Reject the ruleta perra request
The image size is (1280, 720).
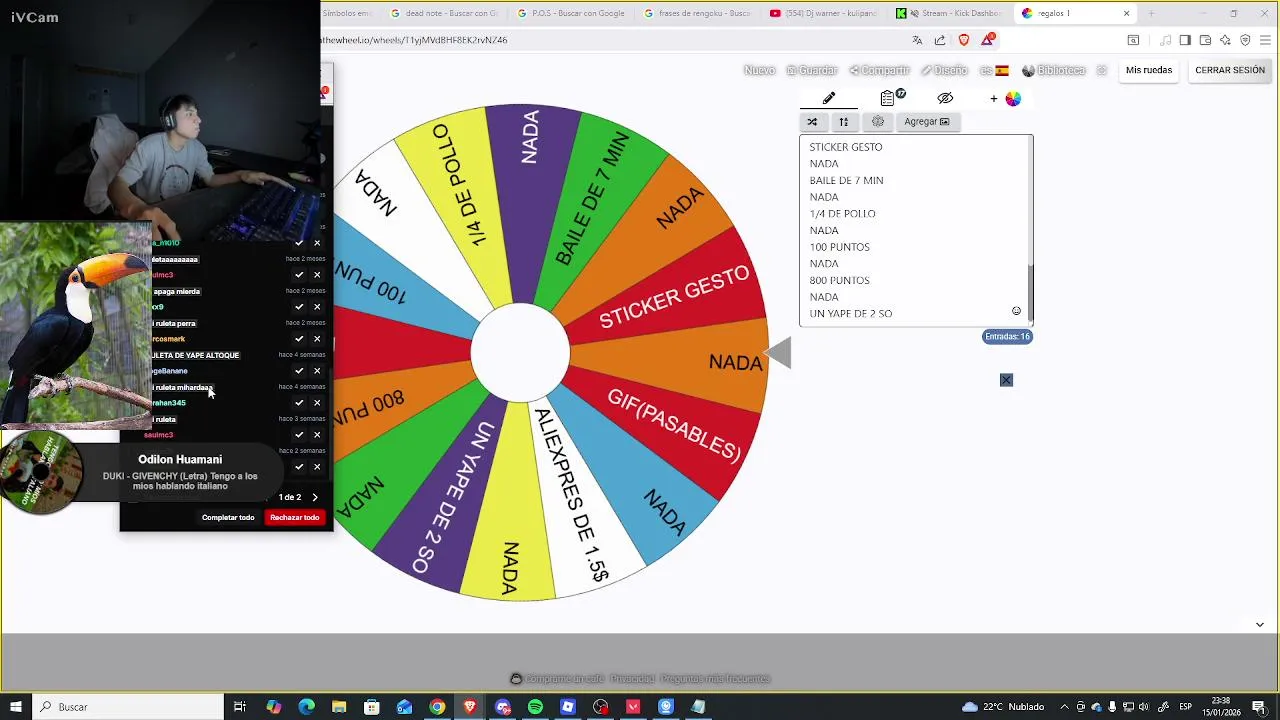click(317, 339)
